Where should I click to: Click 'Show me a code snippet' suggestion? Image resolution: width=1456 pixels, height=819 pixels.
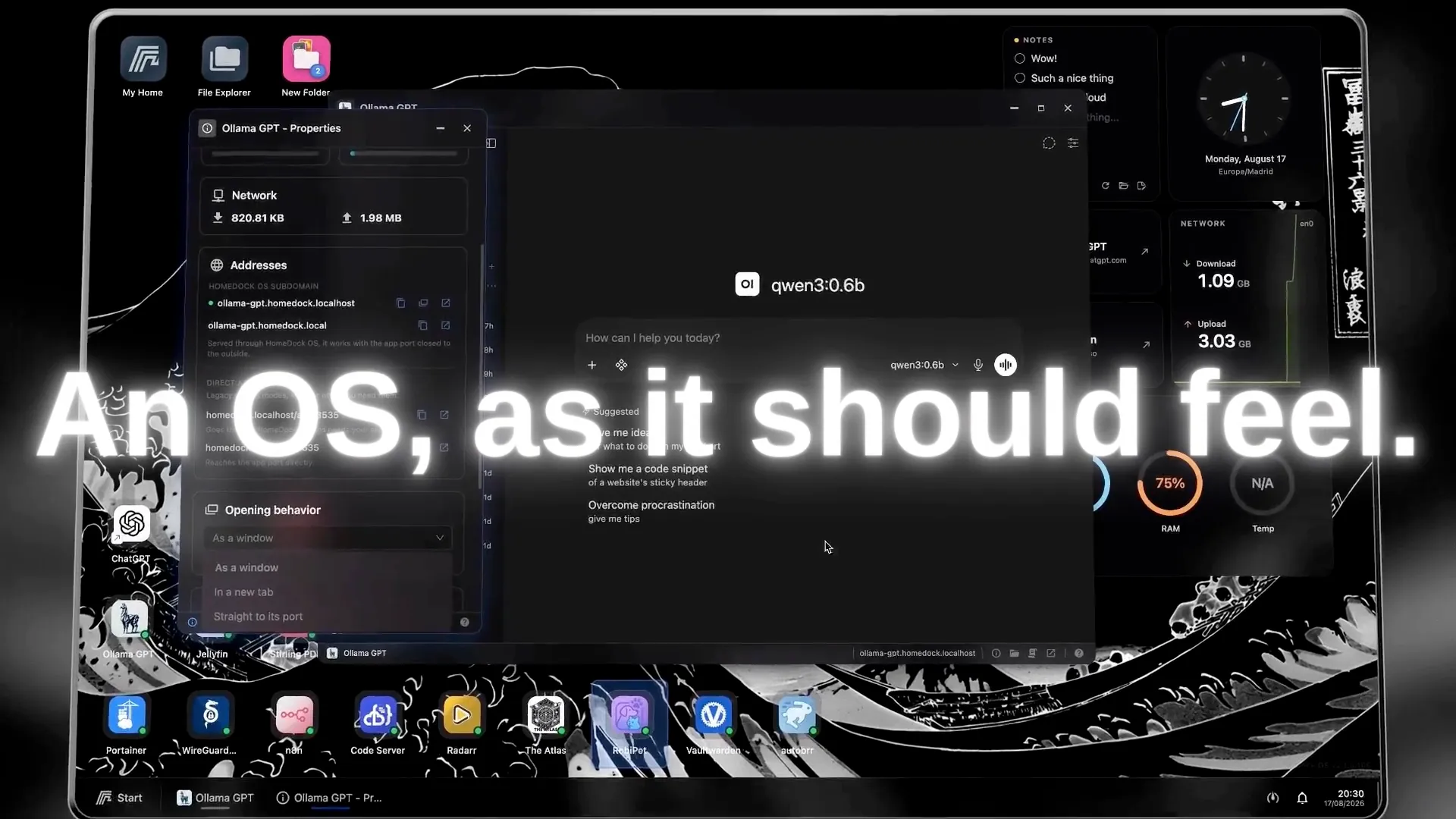648,475
